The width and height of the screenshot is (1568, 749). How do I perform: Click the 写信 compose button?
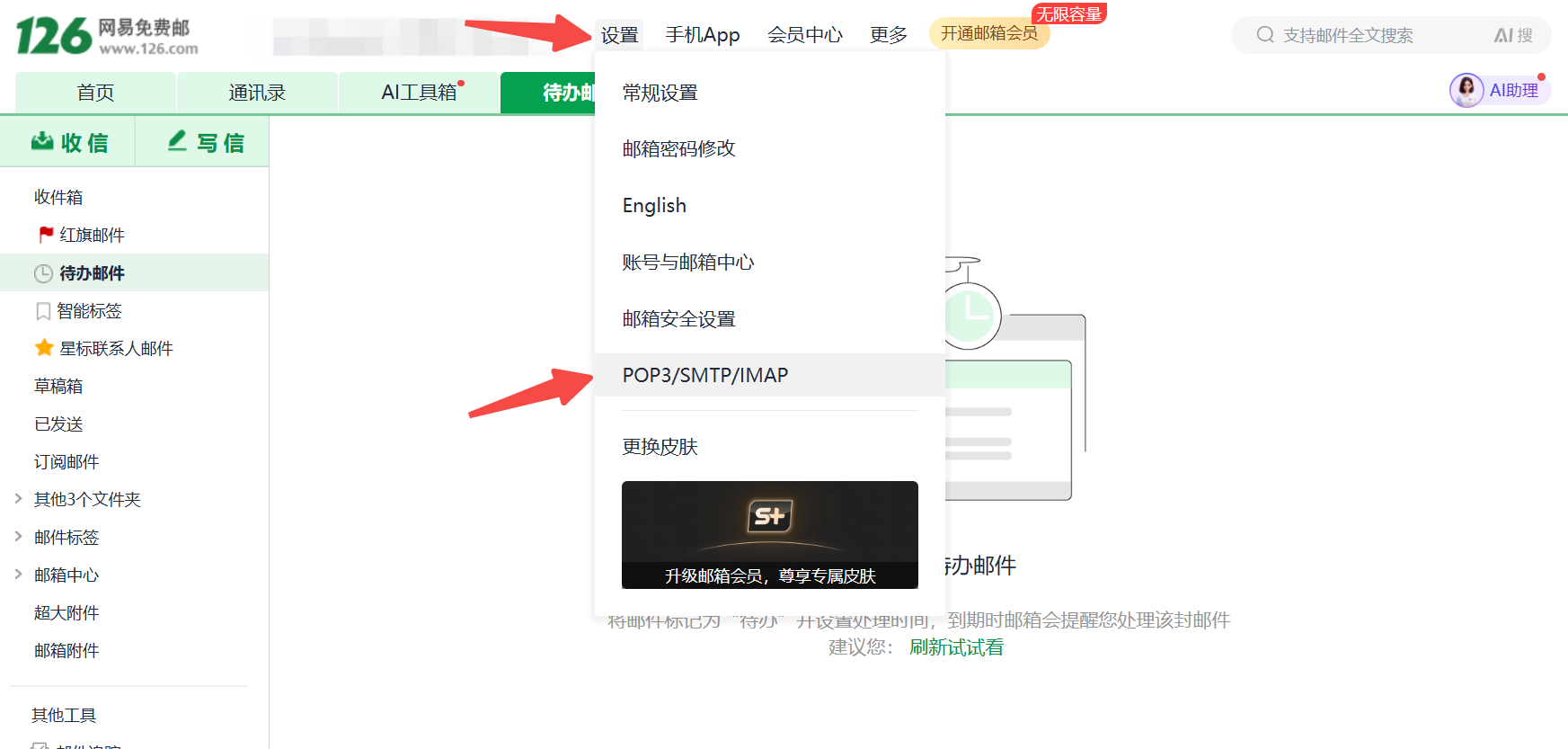[x=206, y=142]
